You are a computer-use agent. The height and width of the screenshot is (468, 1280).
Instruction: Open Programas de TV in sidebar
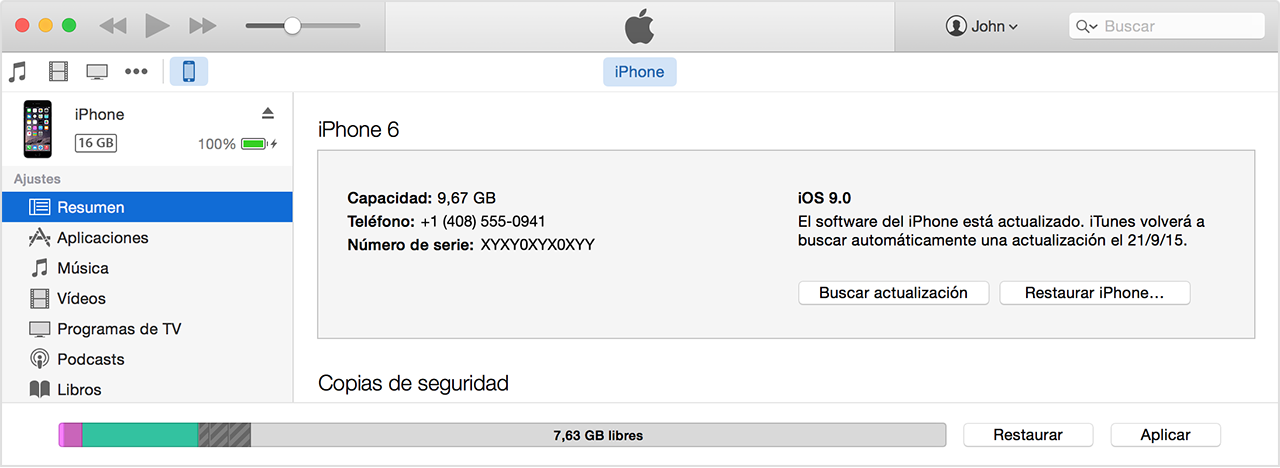pyautogui.click(x=147, y=329)
